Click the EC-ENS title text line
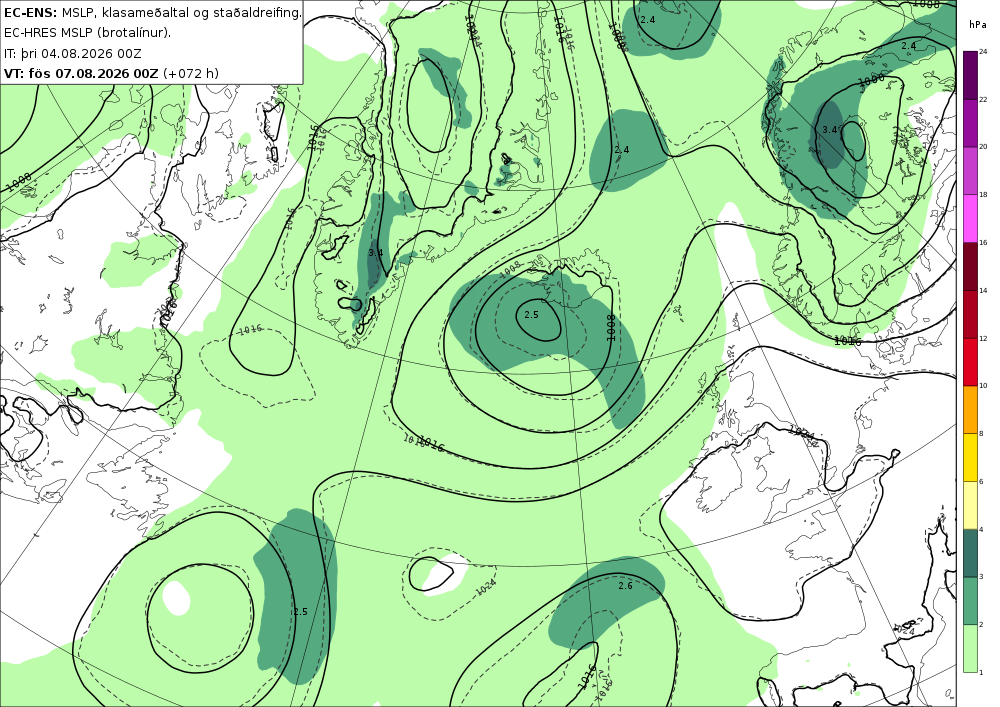 tap(152, 12)
